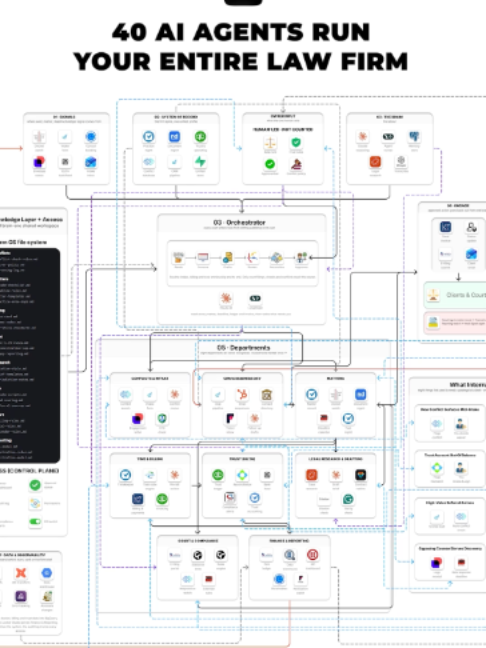Click the orange starburst icon under the Orchestrator pipeline
Image resolution: width=486 pixels, height=648 pixels.
(226, 298)
